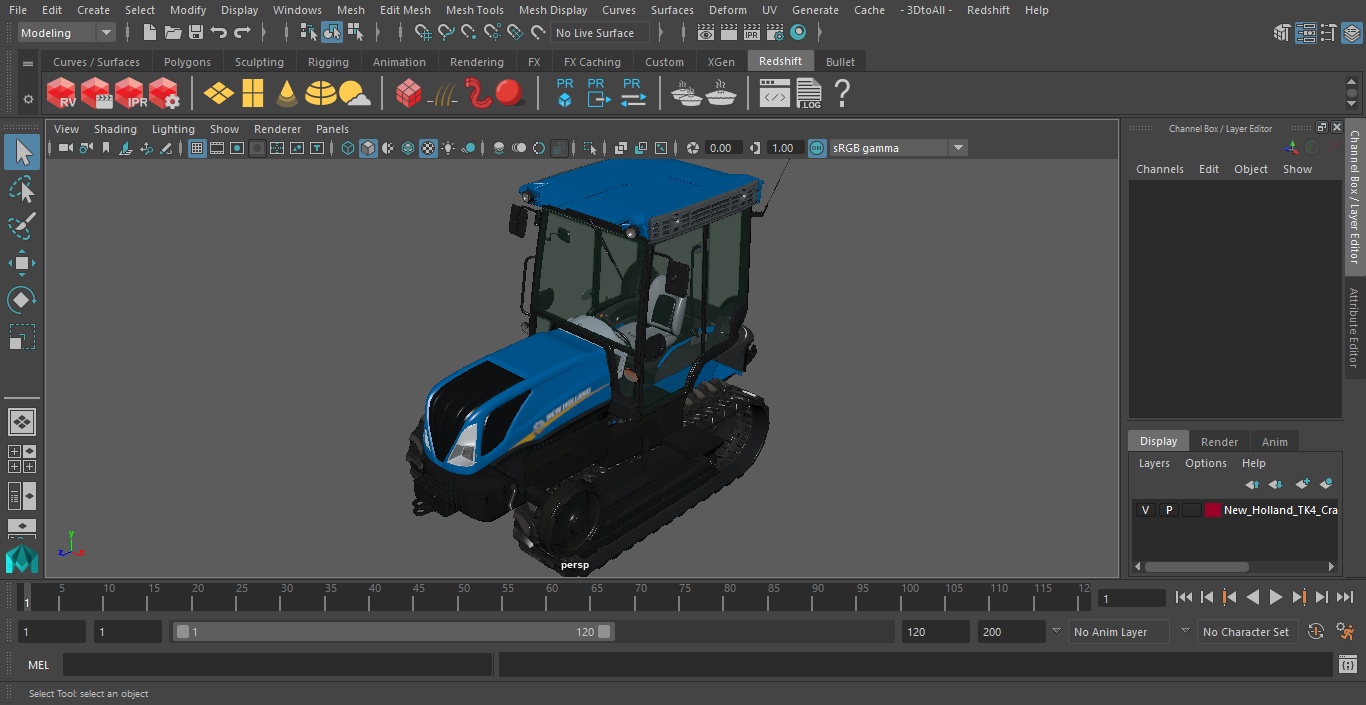Start Redshift IPR from the shelf
The width and height of the screenshot is (1366, 705).
(x=130, y=94)
